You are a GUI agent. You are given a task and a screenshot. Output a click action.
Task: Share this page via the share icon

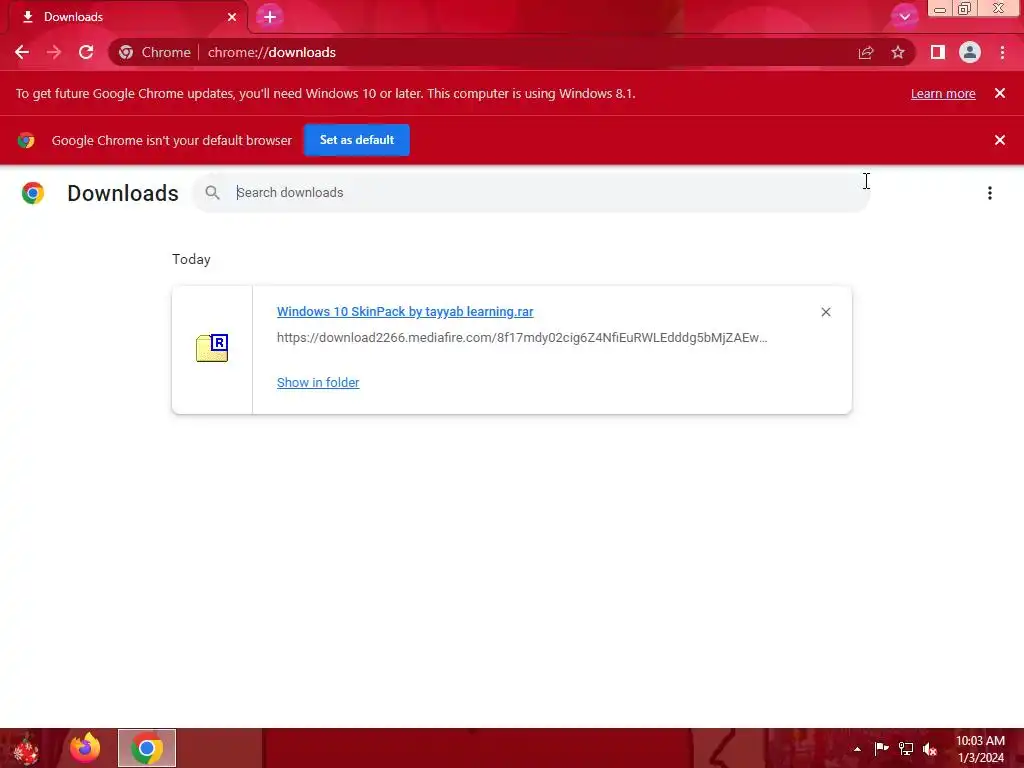pos(866,52)
